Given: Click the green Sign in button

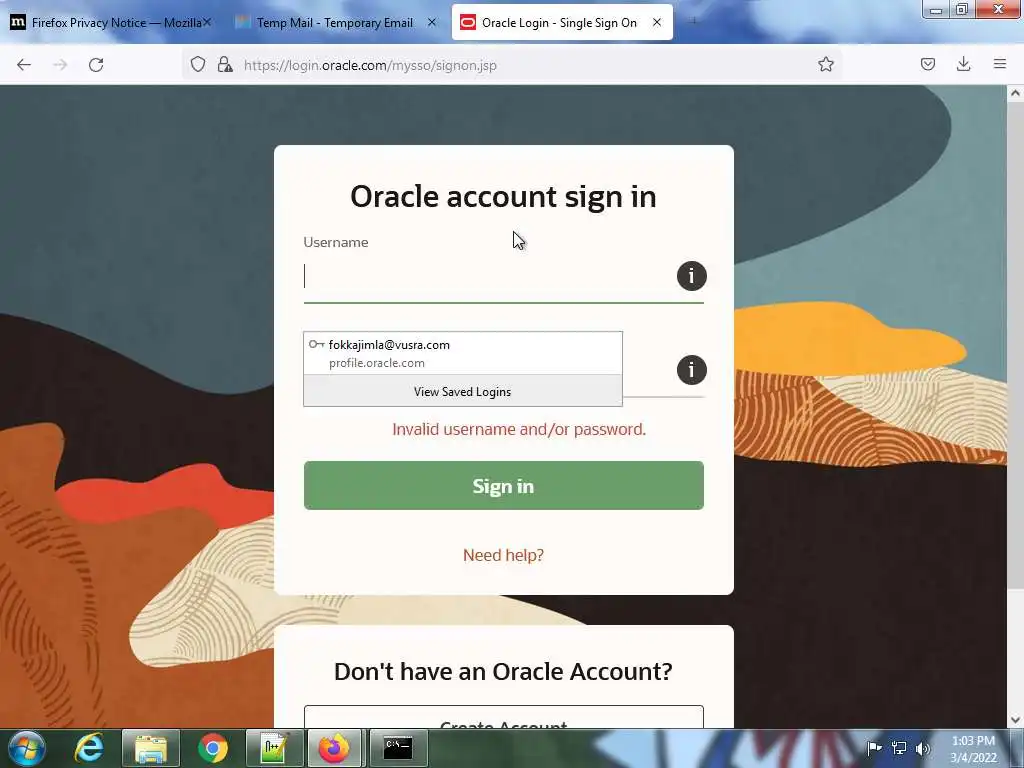Looking at the screenshot, I should (x=504, y=485).
